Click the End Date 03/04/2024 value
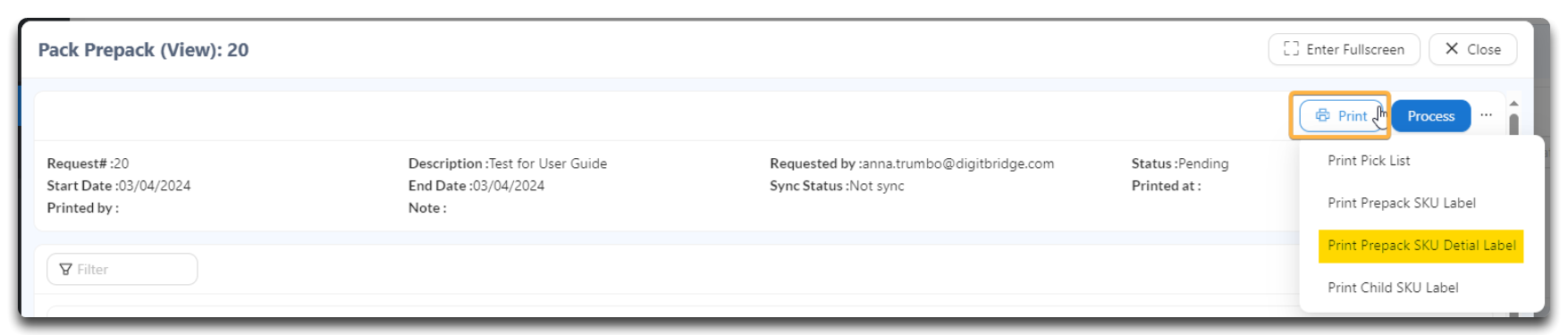The width and height of the screenshot is (1568, 335). click(x=509, y=186)
